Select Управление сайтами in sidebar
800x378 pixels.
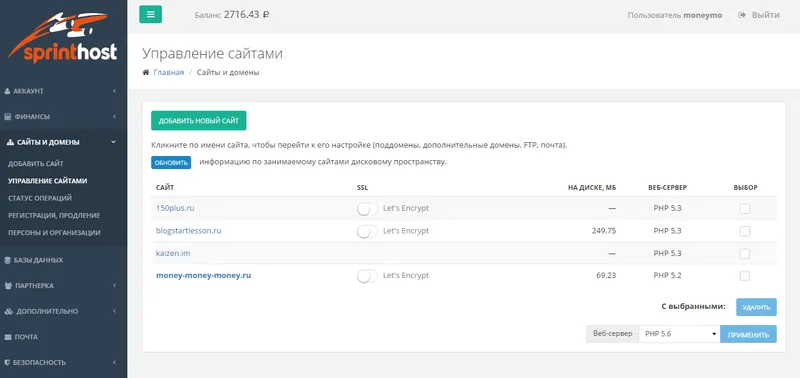coord(47,181)
